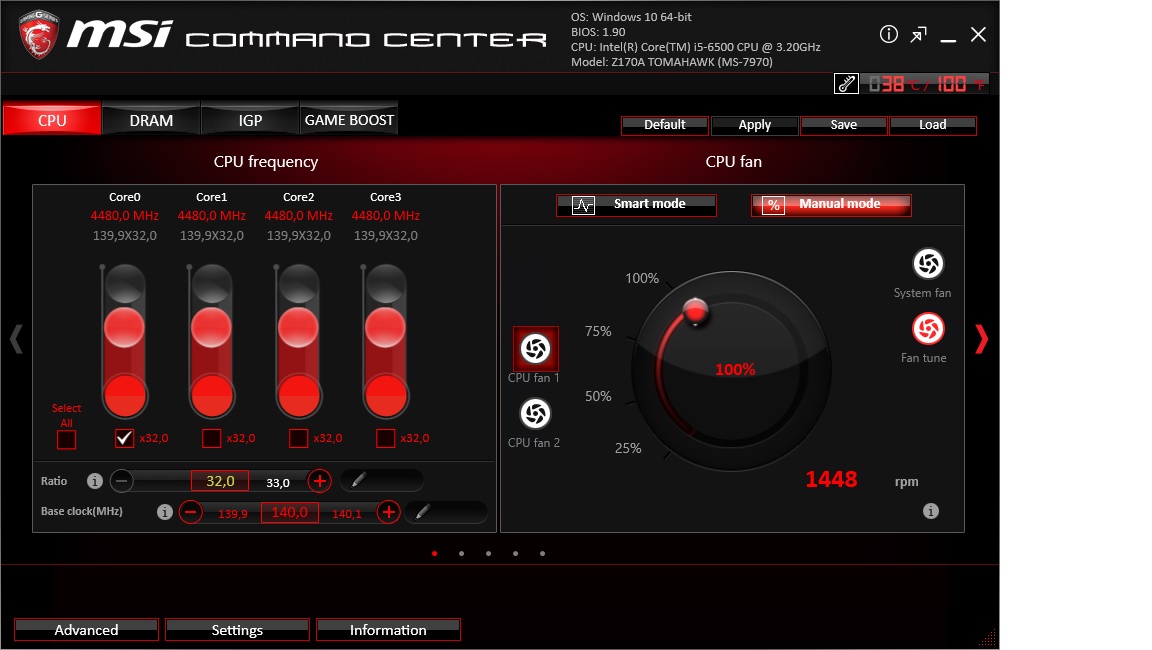
Task: Enable Manual mode for CPU fan
Action: 831,204
